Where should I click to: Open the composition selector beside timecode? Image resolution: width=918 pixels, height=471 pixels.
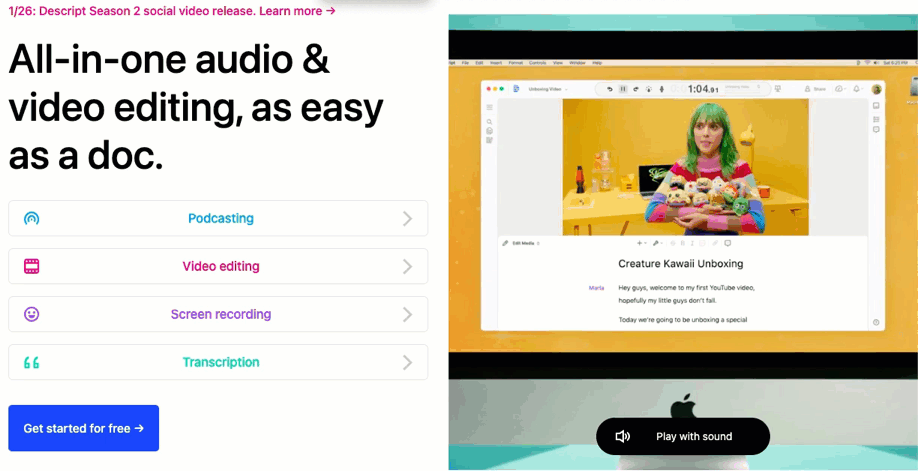[x=742, y=88]
